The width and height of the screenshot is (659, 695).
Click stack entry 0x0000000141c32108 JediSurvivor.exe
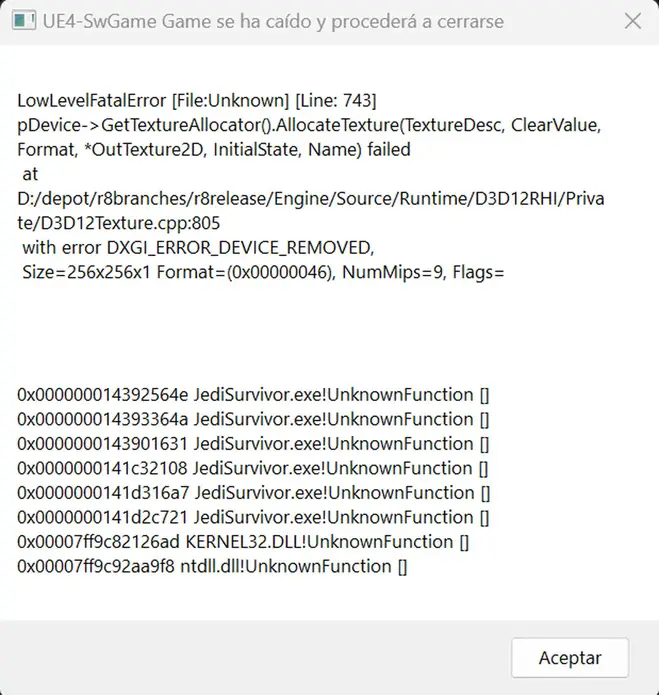(x=253, y=469)
